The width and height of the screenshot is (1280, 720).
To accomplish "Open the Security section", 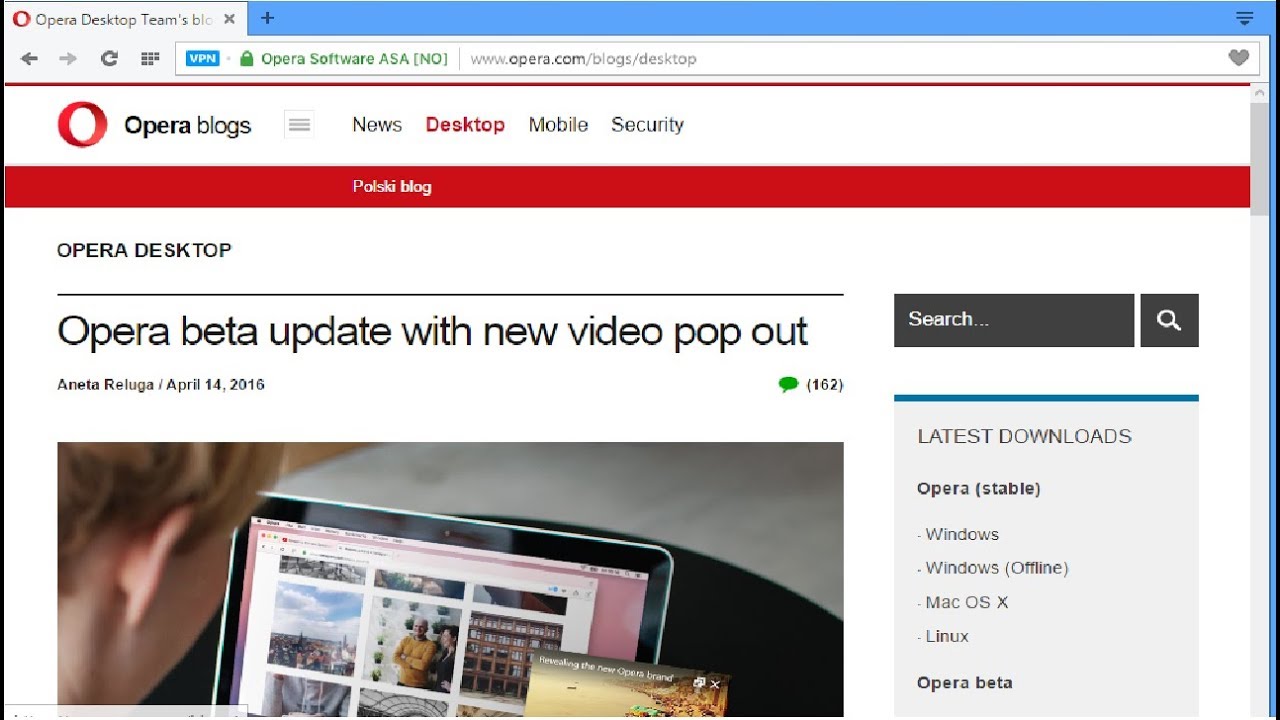I will pyautogui.click(x=647, y=125).
